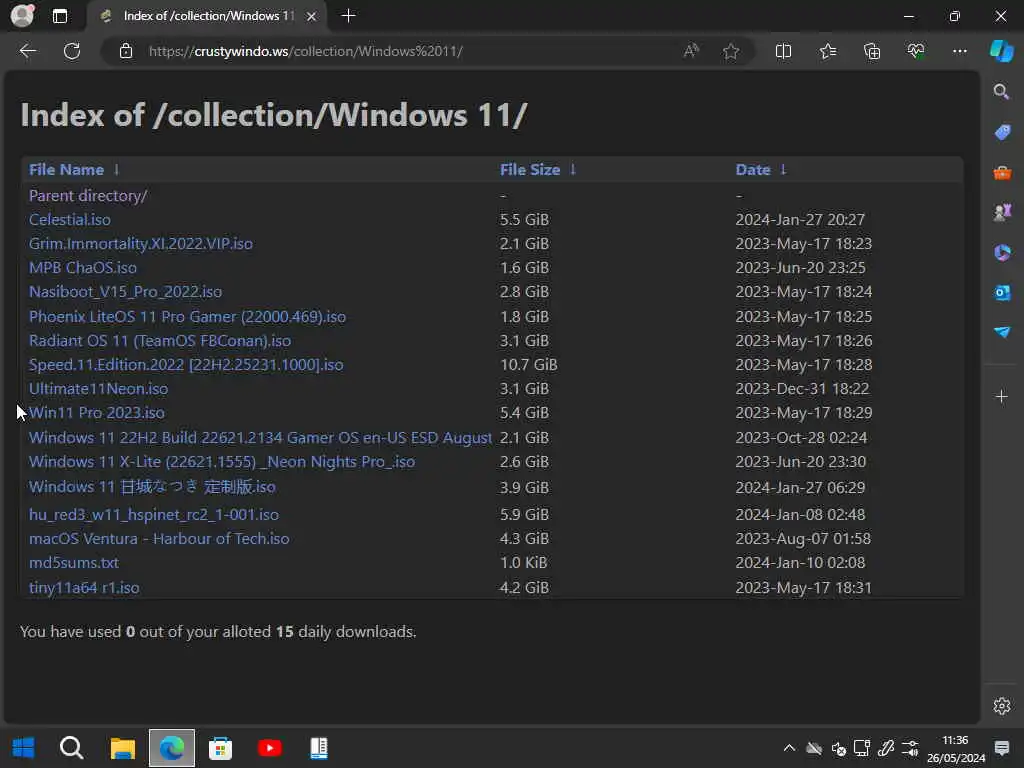Open a new browser tab
The image size is (1024, 768).
tap(348, 16)
